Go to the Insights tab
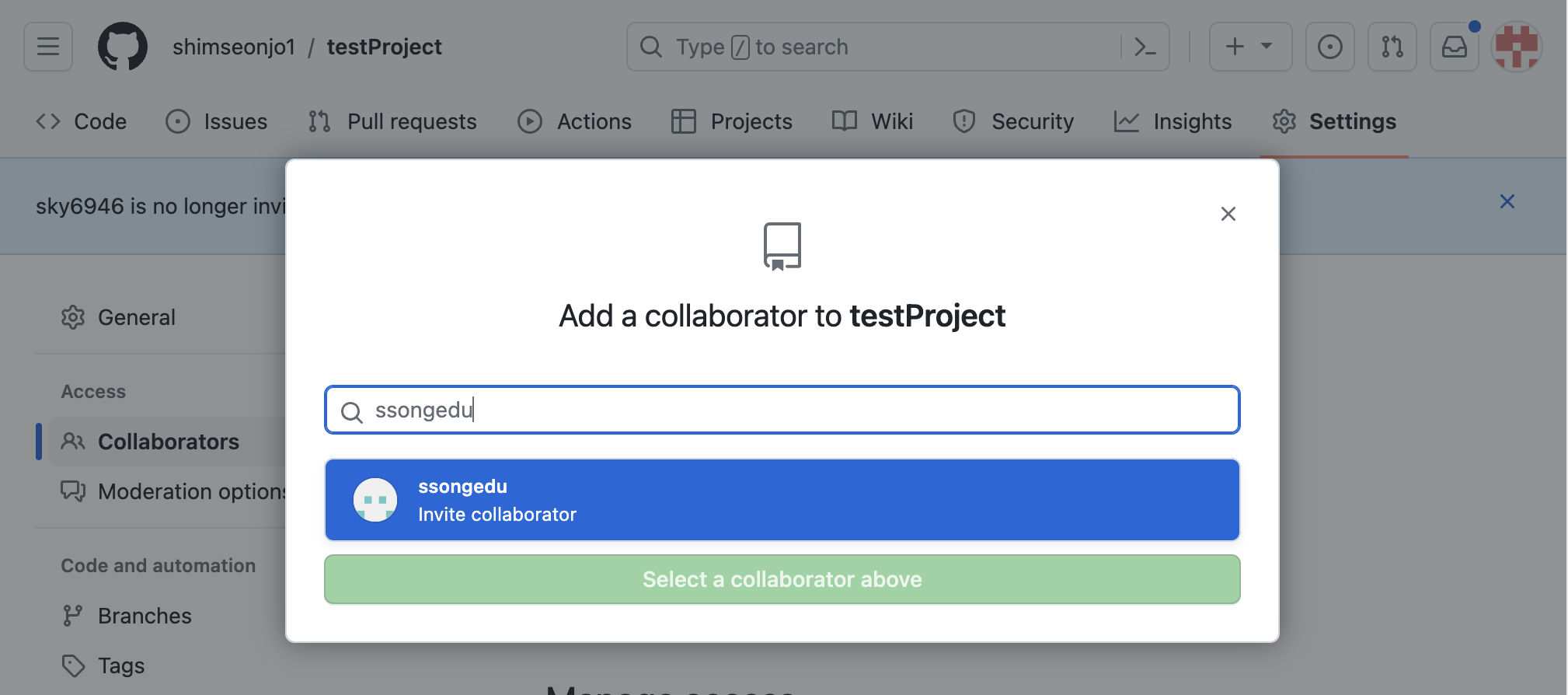1568x695 pixels. click(x=1173, y=121)
